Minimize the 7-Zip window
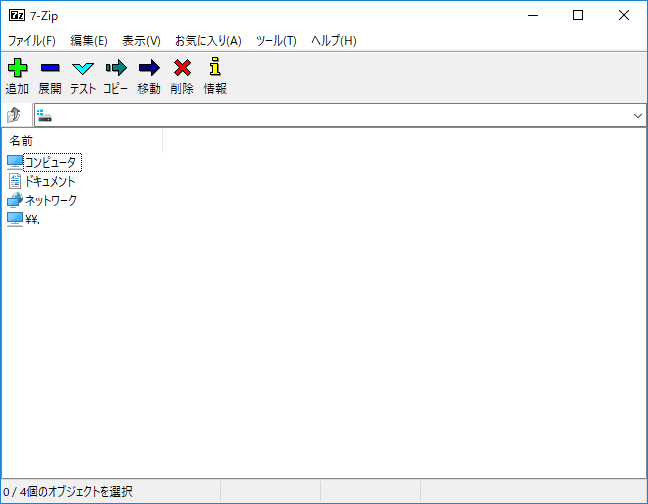Image resolution: width=648 pixels, height=504 pixels. (533, 15)
